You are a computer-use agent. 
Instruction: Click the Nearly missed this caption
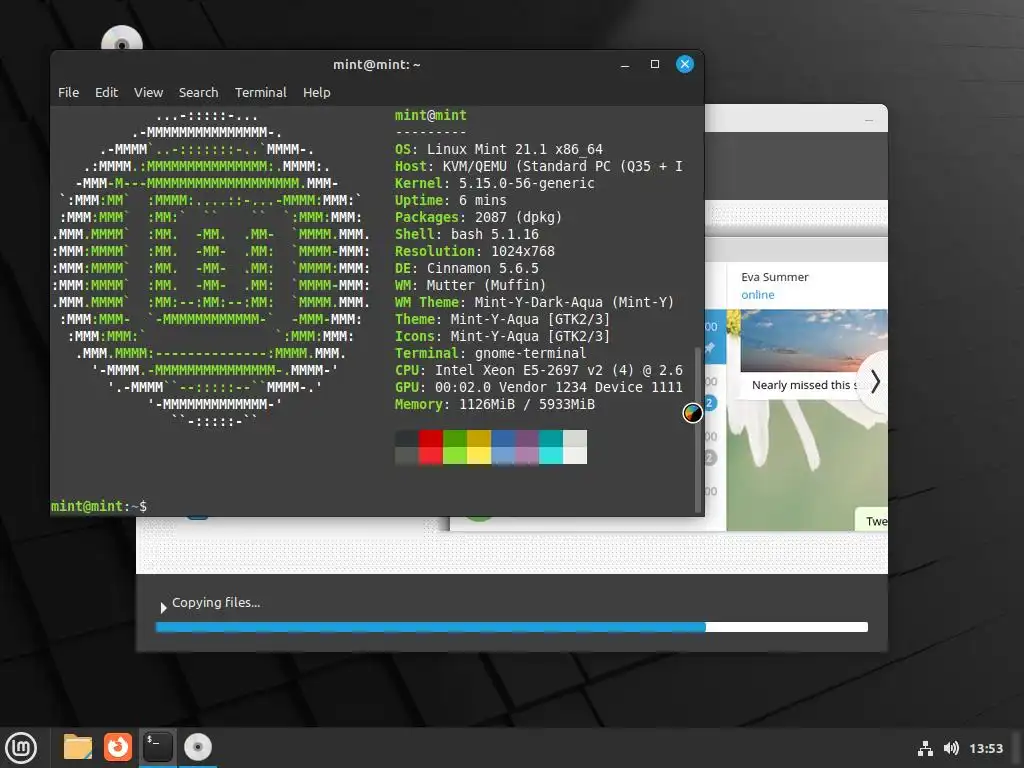point(803,385)
